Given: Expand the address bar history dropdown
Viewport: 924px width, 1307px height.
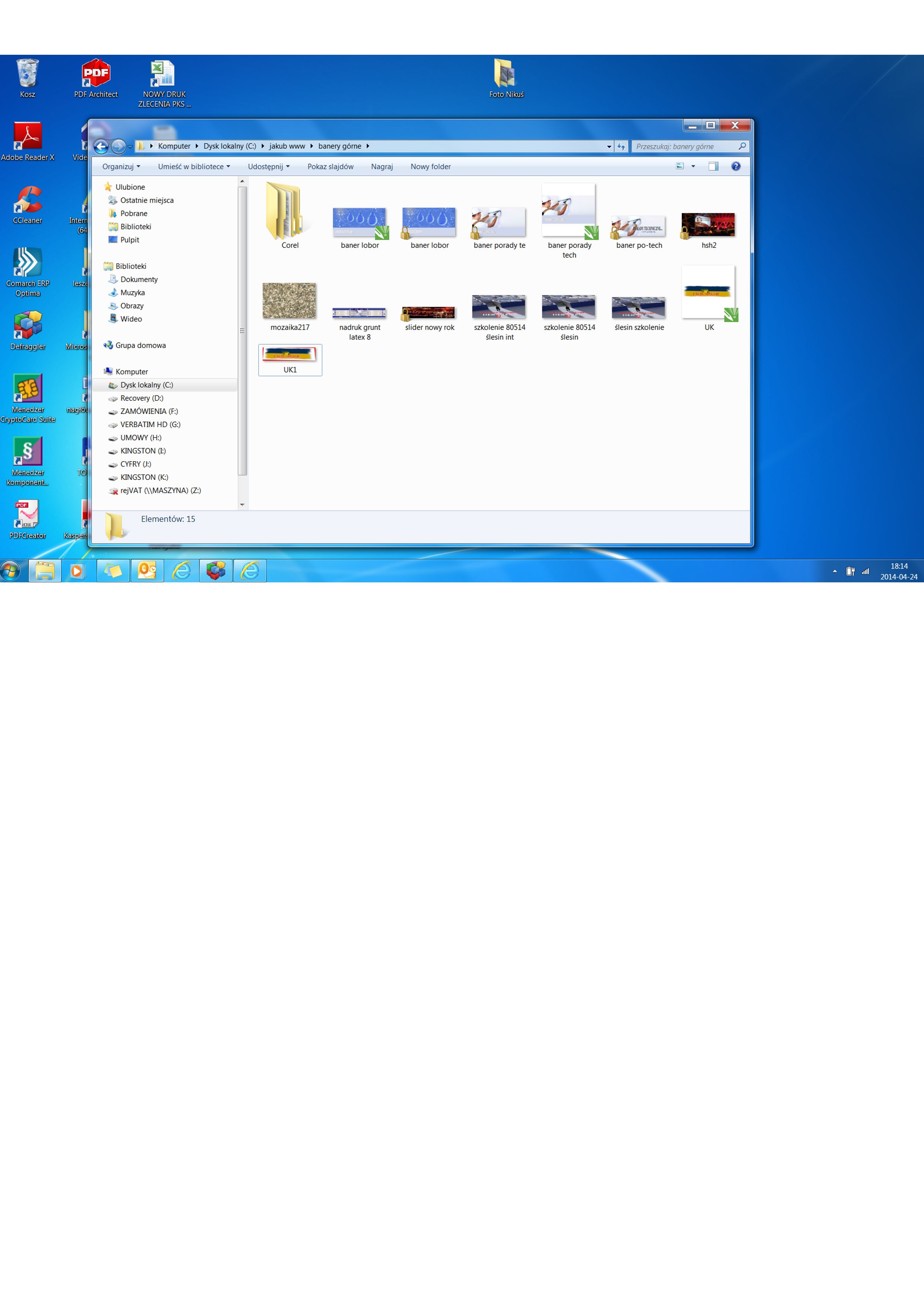Looking at the screenshot, I should 608,147.
